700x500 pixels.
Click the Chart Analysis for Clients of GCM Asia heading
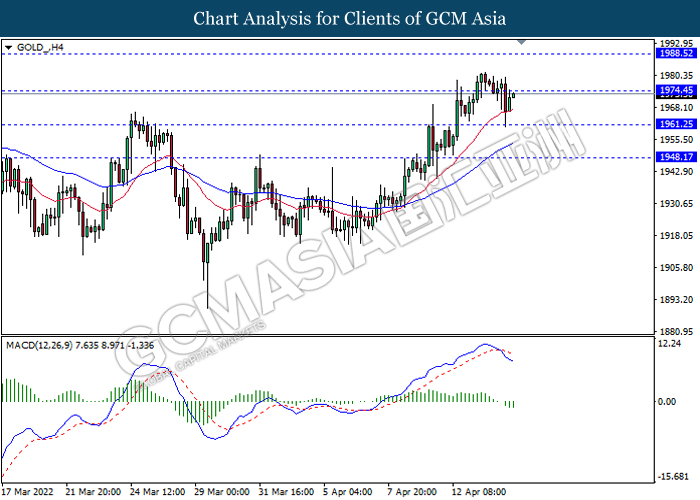click(x=350, y=19)
